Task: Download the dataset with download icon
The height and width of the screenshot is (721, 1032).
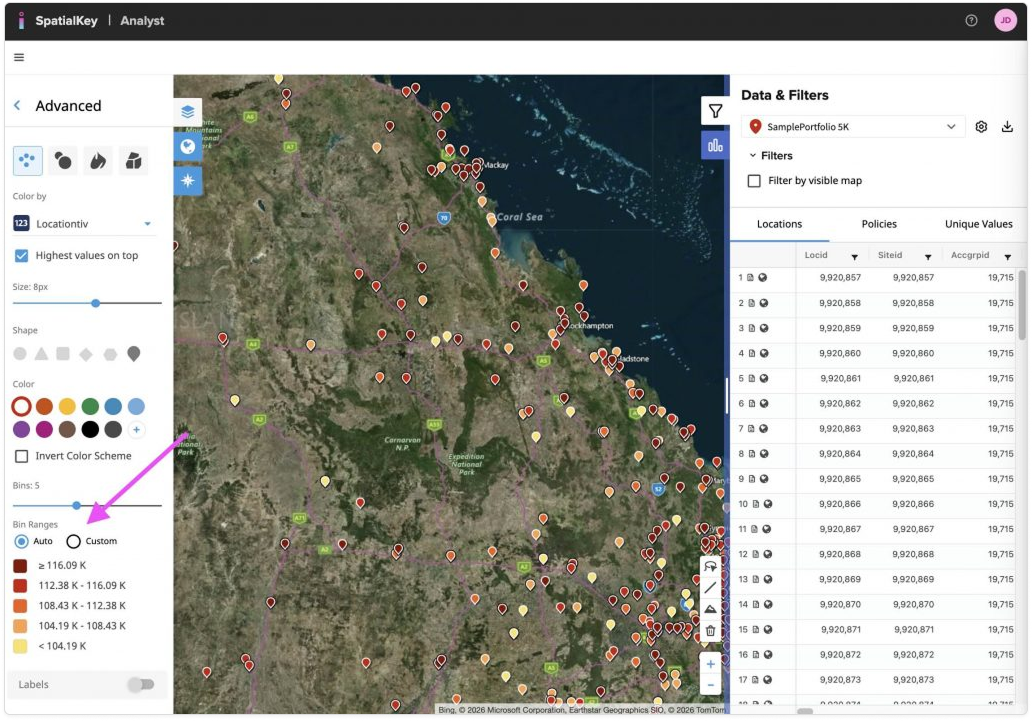Action: tap(1007, 127)
